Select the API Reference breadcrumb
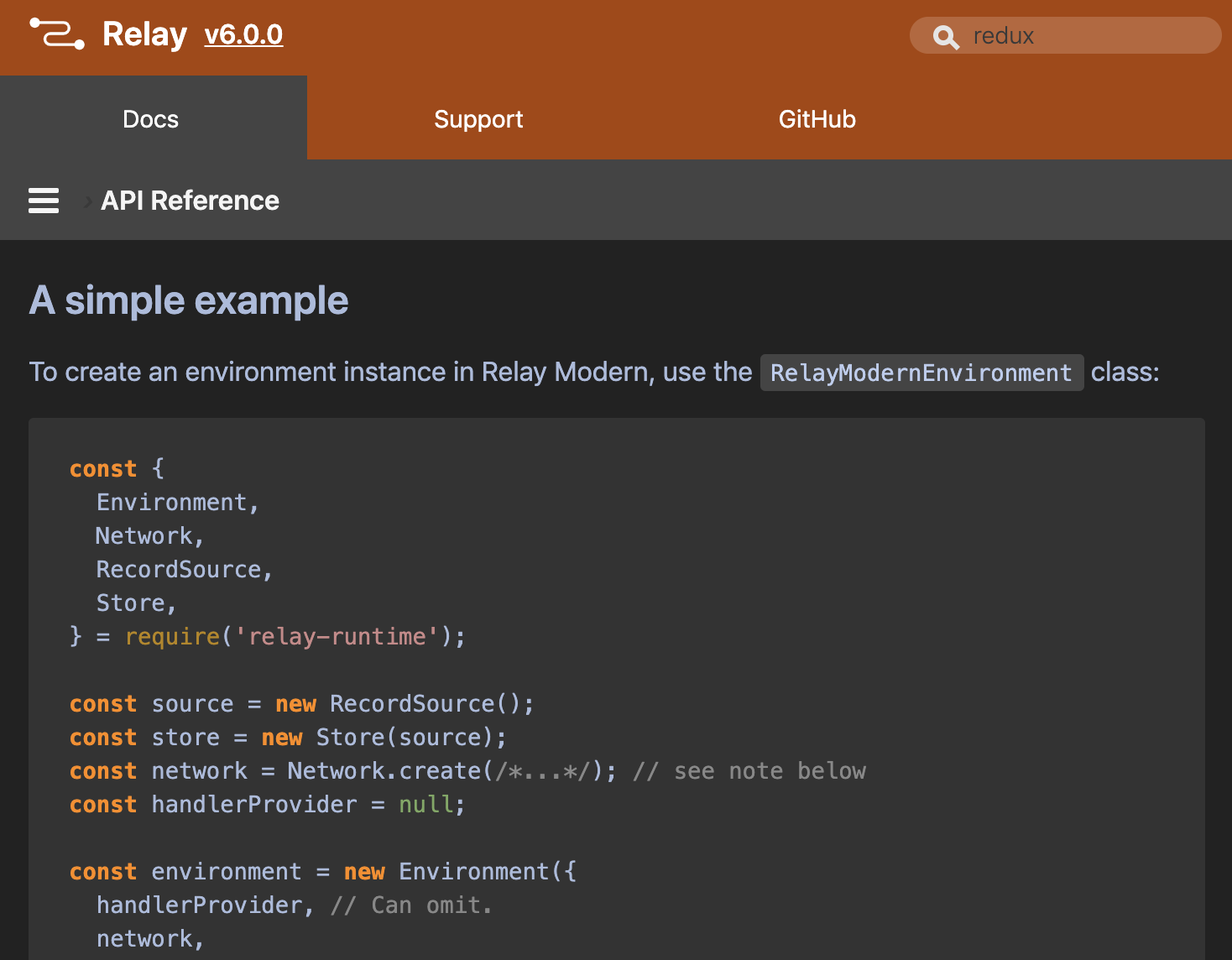The width and height of the screenshot is (1232, 960). tap(190, 201)
